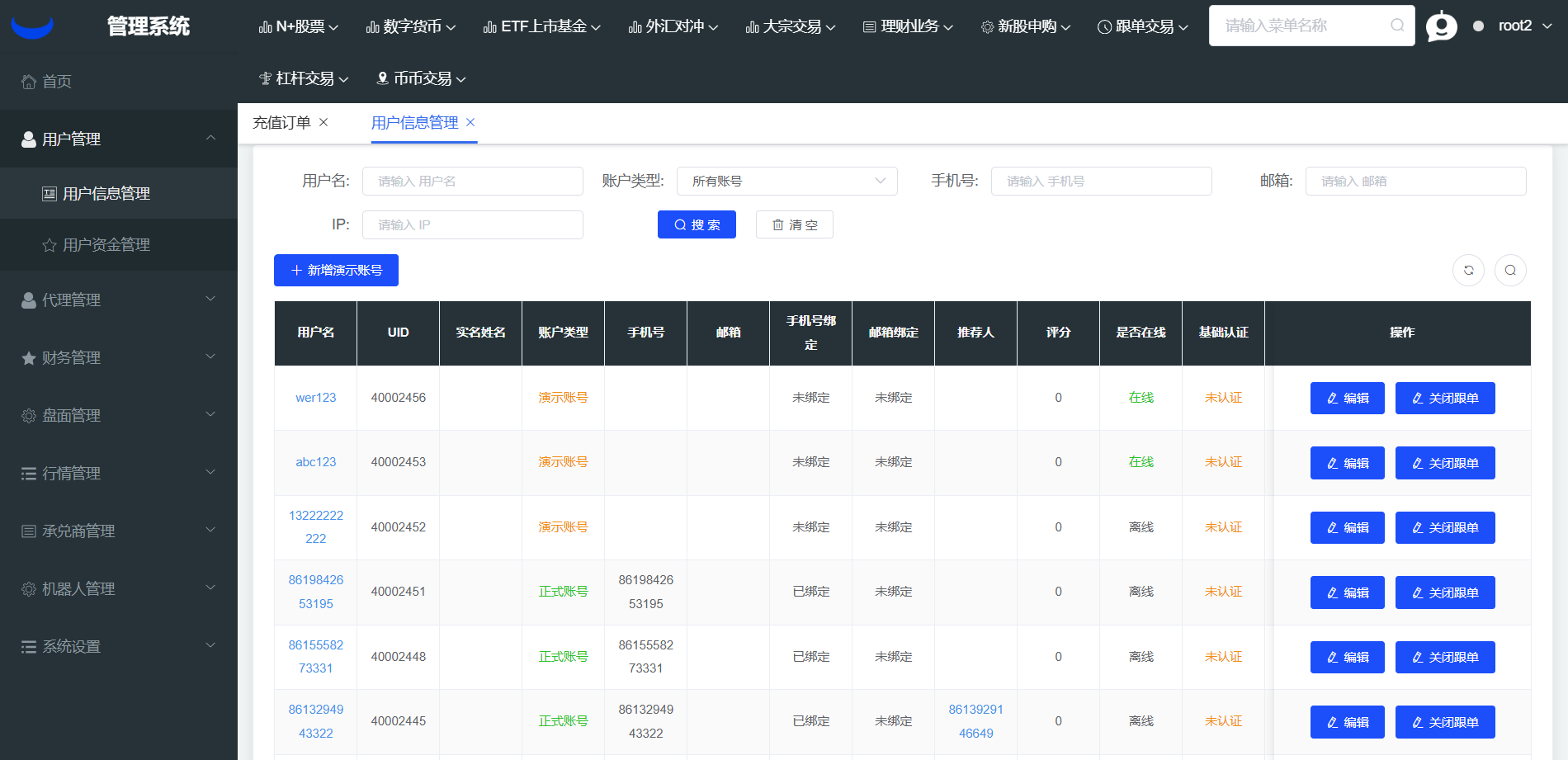This screenshot has width=1568, height=760.
Task: Click the 盘面管理 gear icon in the sidebar
Action: (29, 416)
